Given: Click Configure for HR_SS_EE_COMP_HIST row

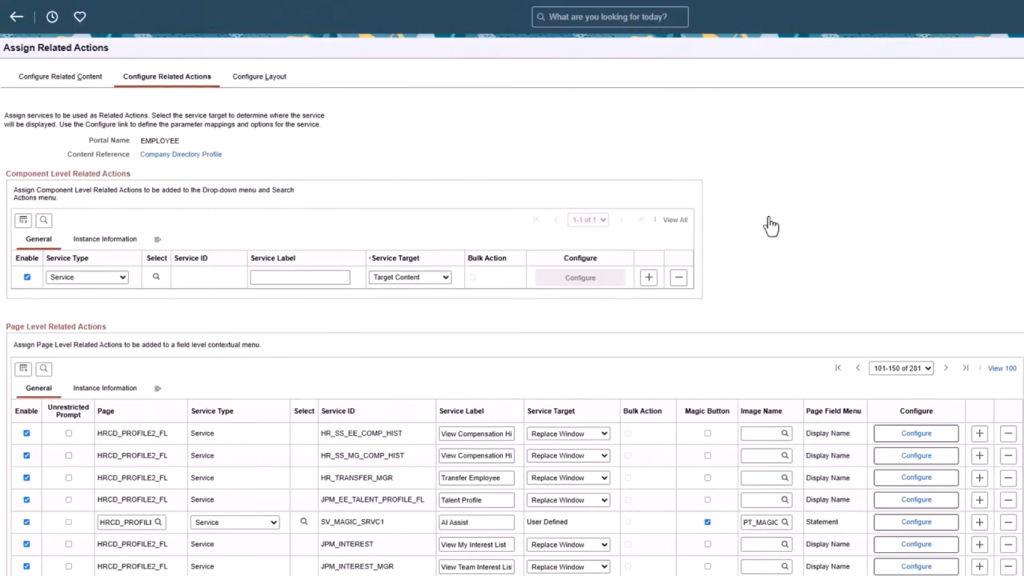Looking at the screenshot, I should pos(916,434).
